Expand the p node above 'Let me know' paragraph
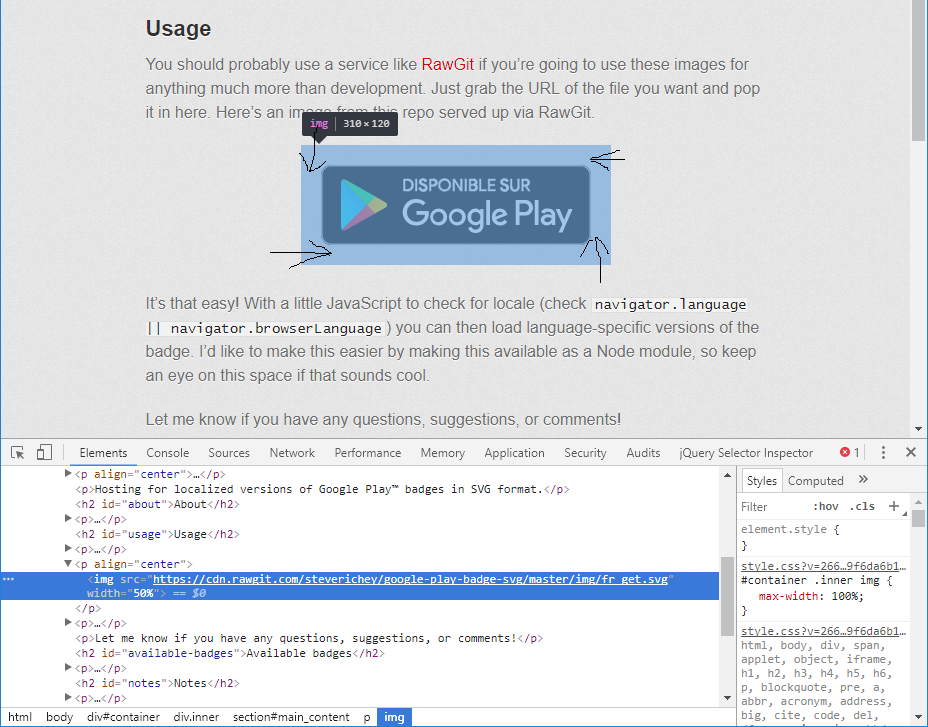The image size is (928, 727). point(68,623)
